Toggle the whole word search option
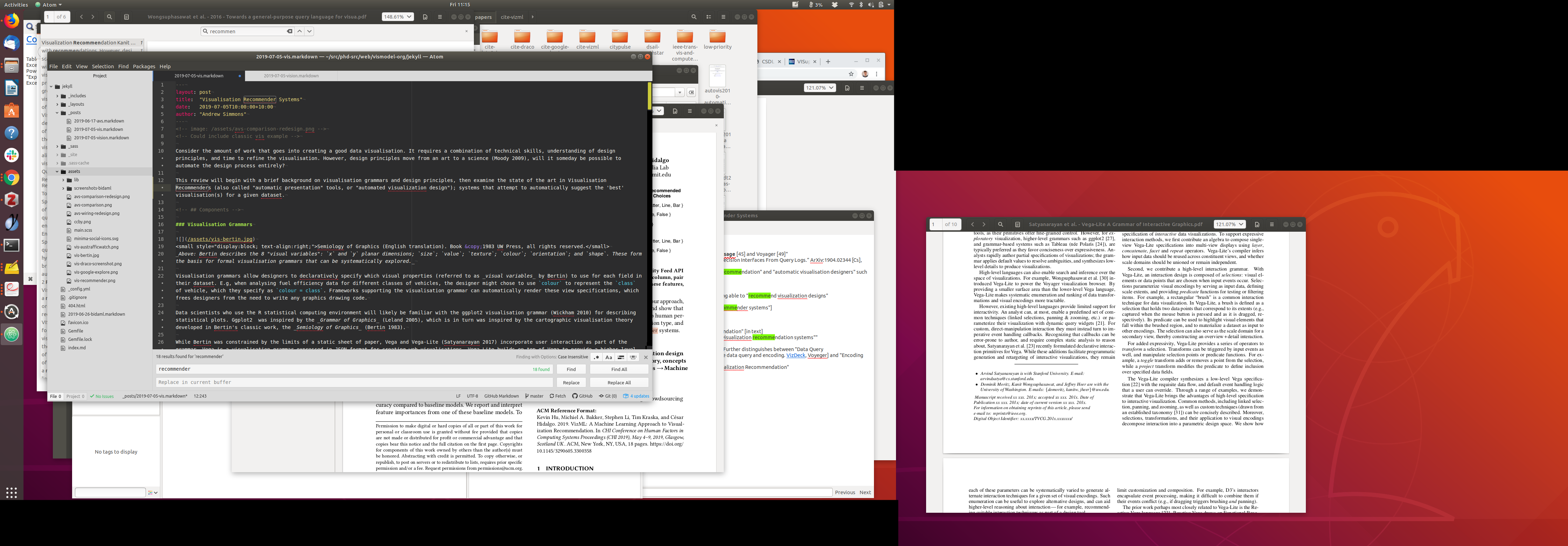 click(633, 357)
